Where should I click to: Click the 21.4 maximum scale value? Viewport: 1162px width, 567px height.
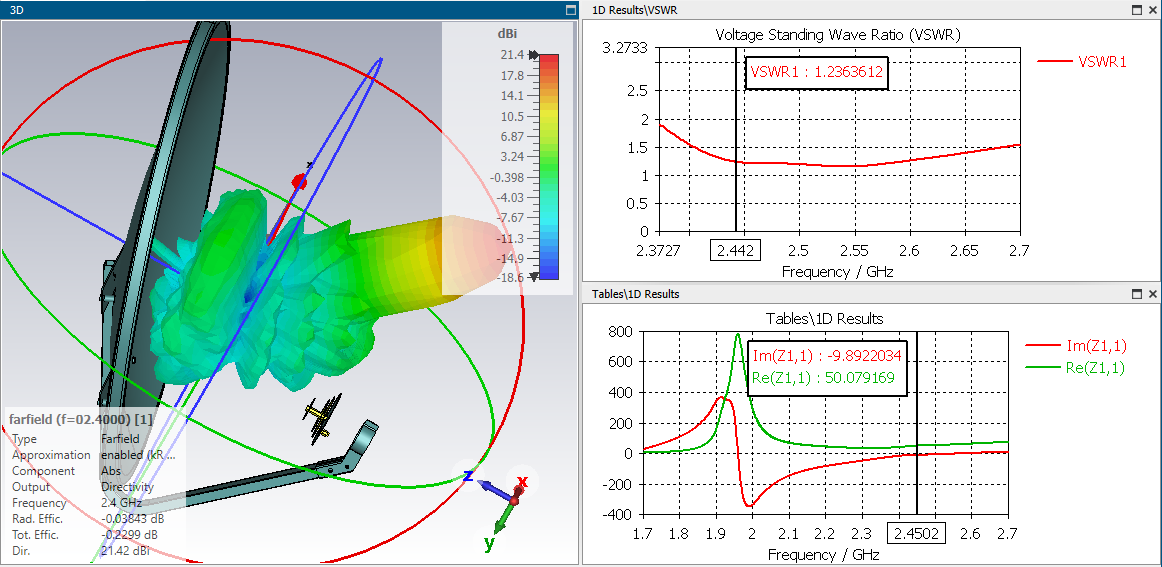(x=511, y=55)
